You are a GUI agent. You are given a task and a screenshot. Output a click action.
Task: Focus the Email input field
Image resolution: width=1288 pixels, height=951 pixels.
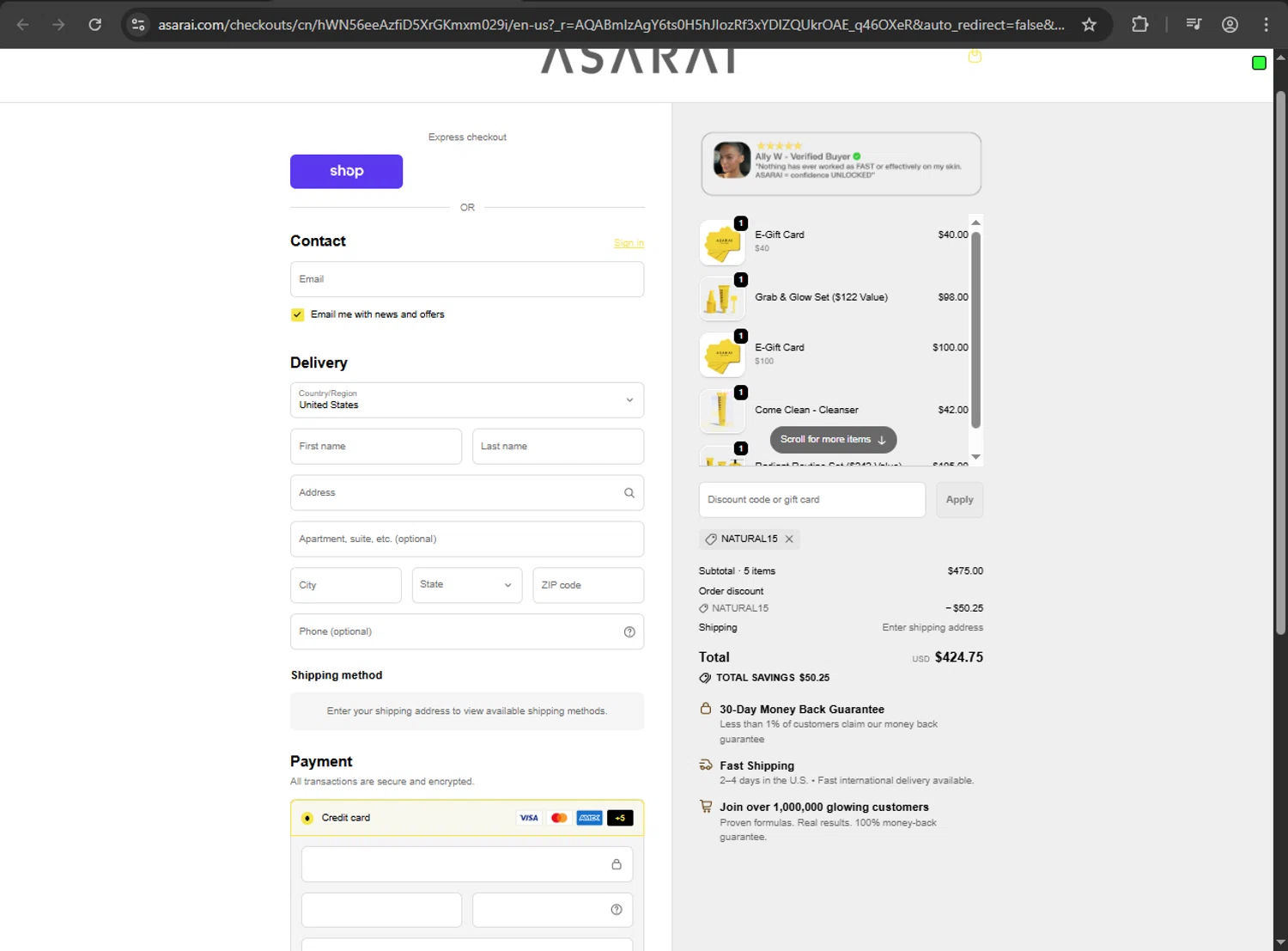tap(467, 279)
